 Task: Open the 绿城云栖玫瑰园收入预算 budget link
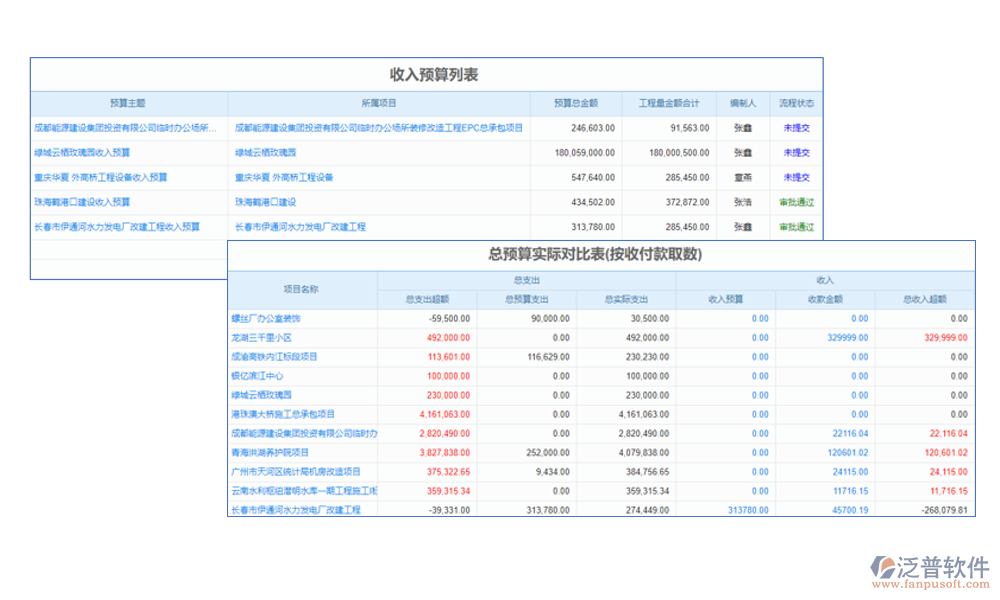[81, 153]
